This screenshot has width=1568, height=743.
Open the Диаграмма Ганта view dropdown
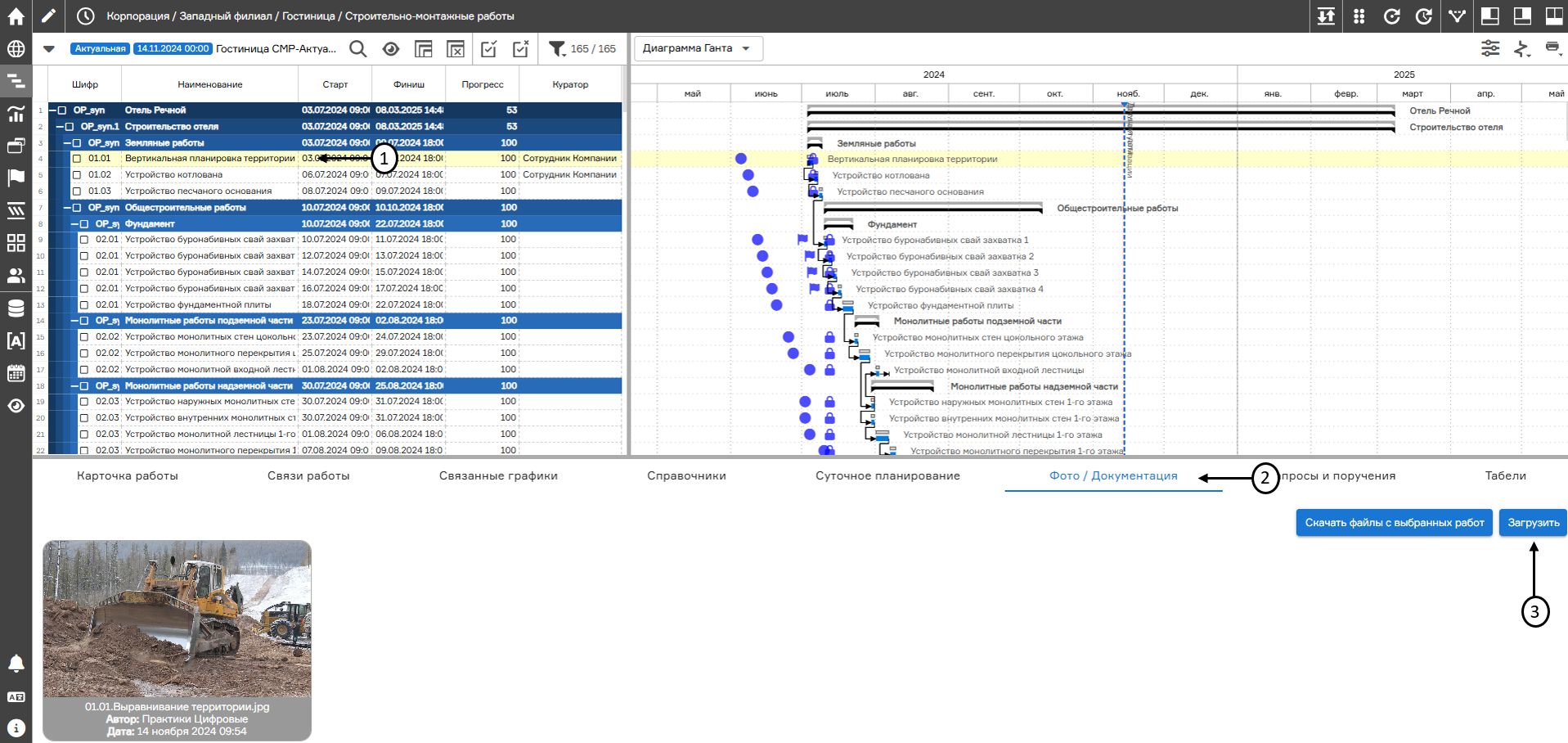click(698, 48)
